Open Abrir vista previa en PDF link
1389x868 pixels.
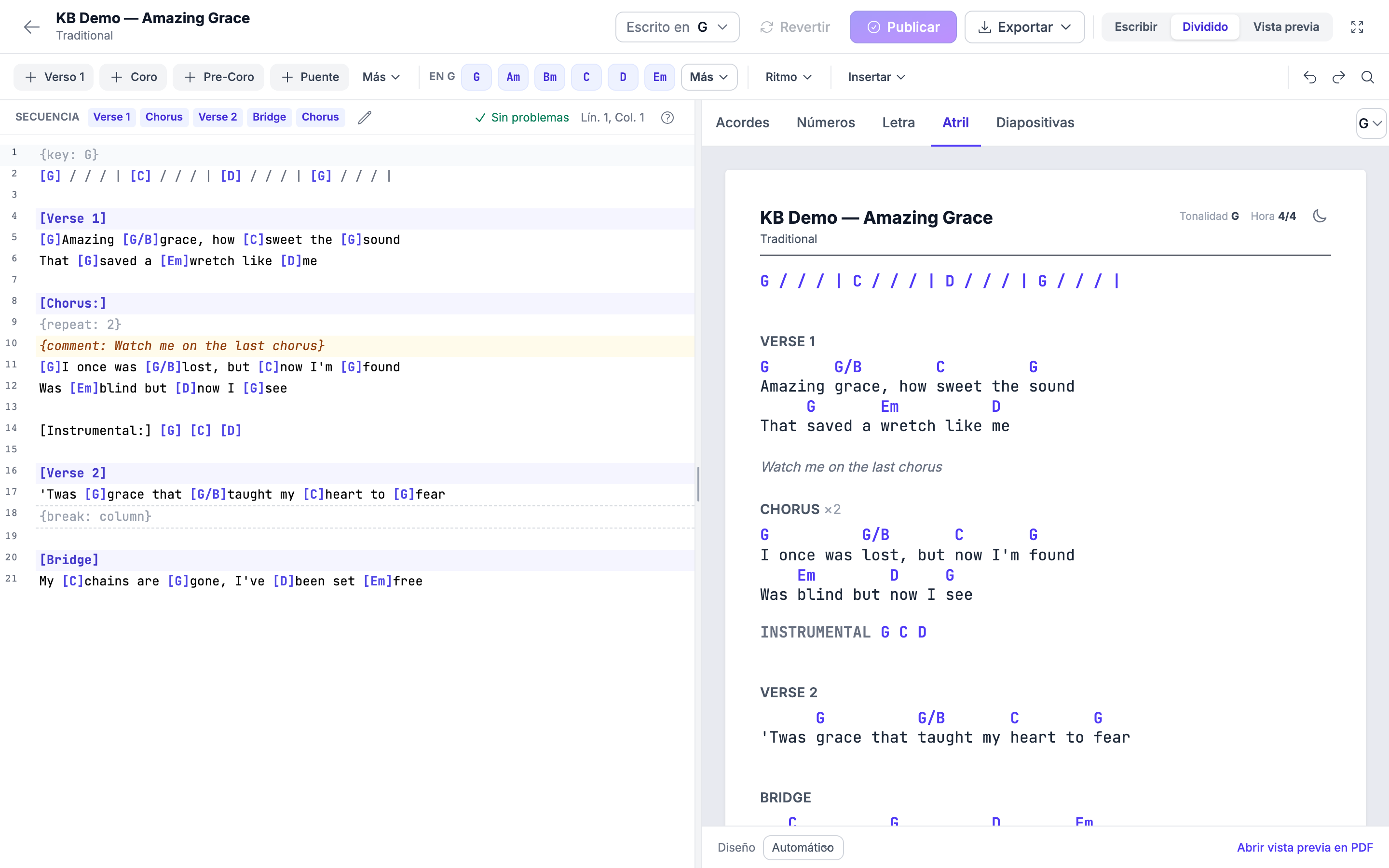[x=1305, y=847]
